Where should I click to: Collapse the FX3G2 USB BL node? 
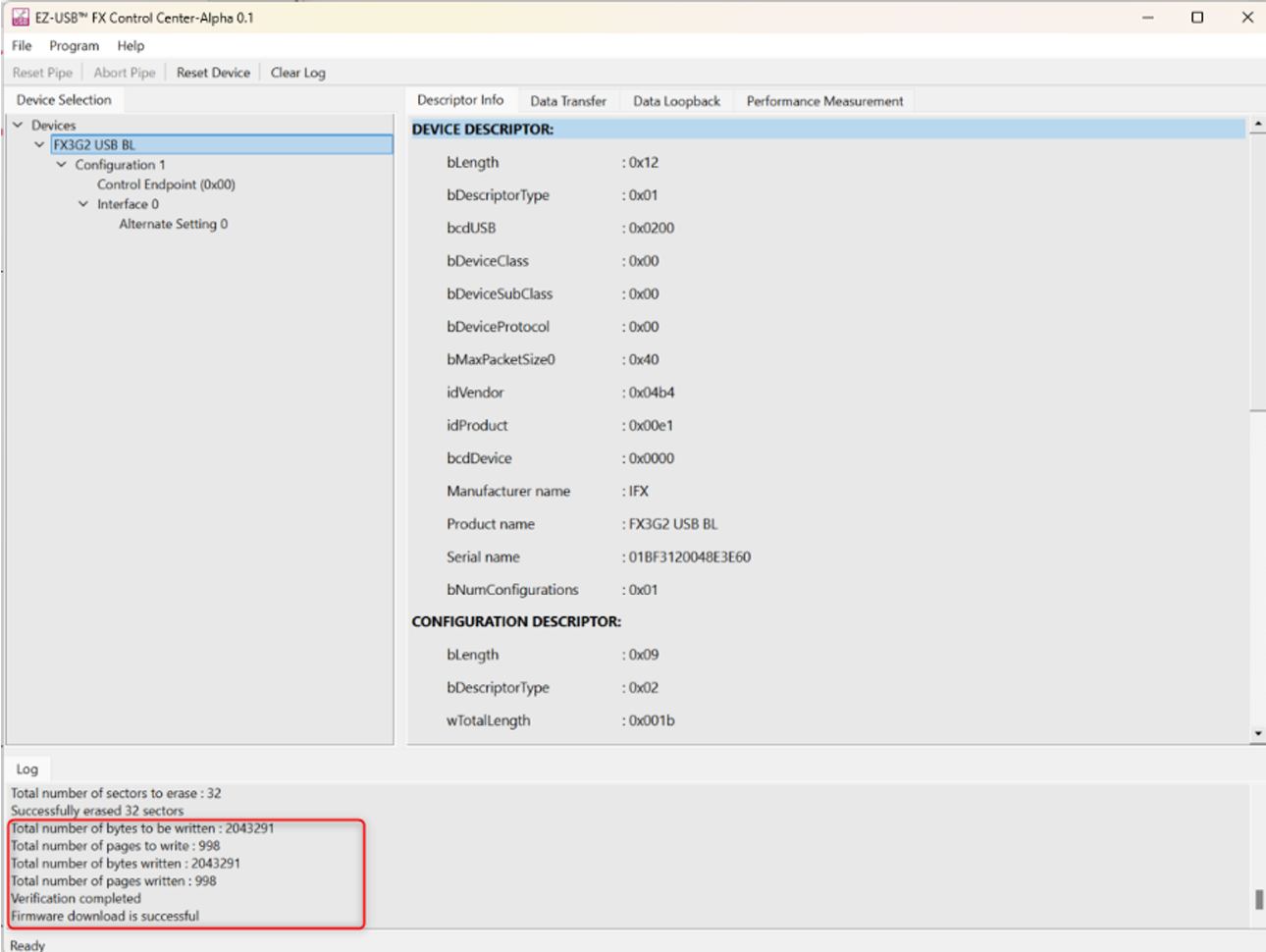[x=39, y=144]
